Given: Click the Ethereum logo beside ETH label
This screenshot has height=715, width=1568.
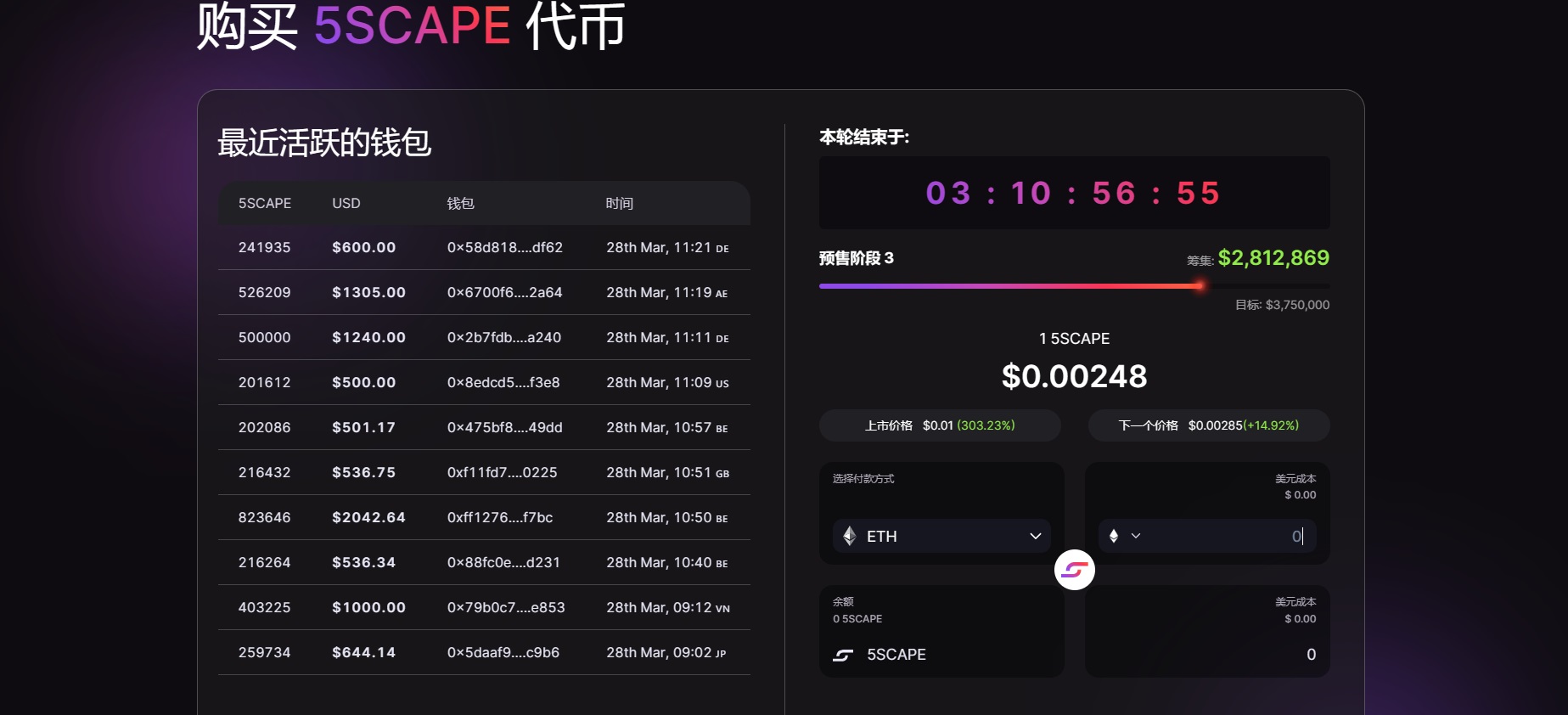Looking at the screenshot, I should (x=850, y=536).
